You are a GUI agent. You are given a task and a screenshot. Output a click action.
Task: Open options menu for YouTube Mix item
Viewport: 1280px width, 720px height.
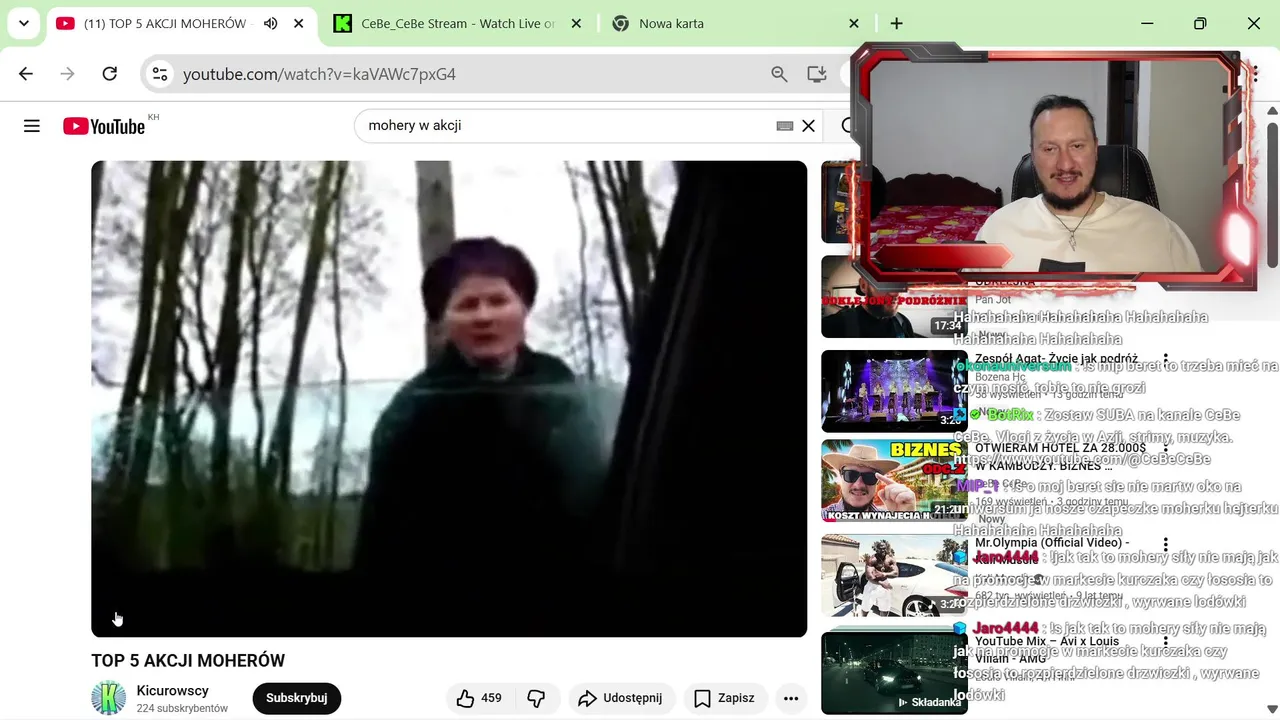[x=1165, y=642]
